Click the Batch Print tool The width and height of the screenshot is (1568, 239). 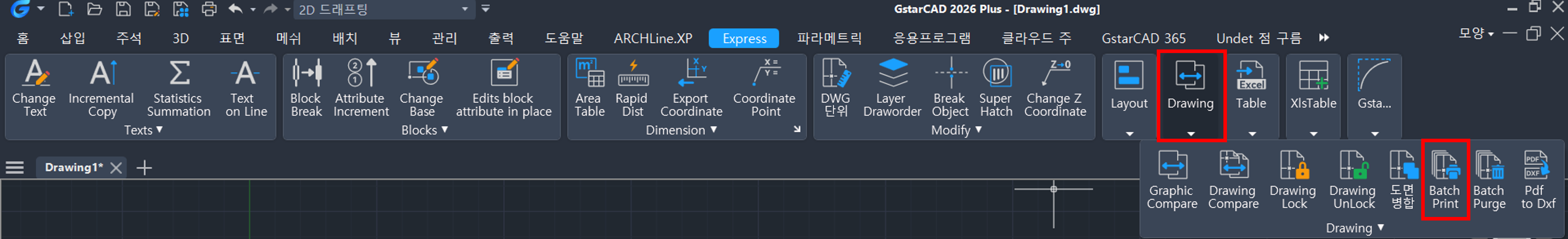pos(1444,179)
